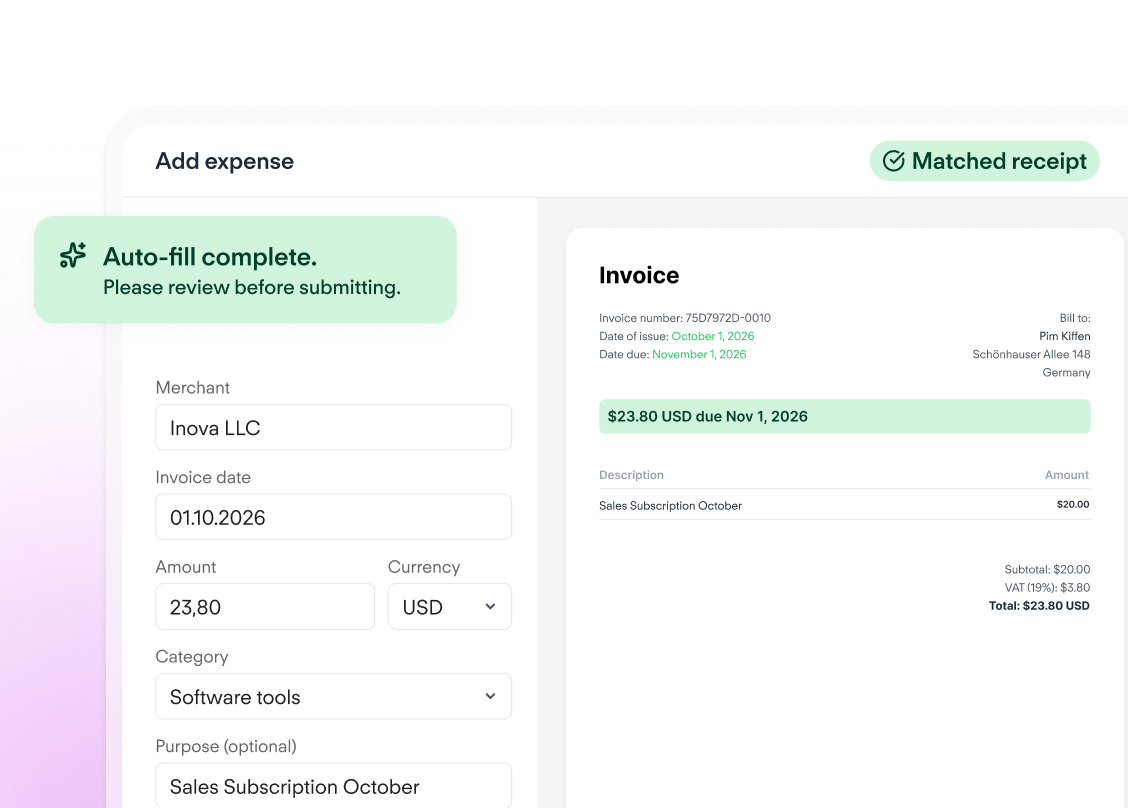Focus the Merchant field containing Inova LLC
The height and width of the screenshot is (808, 1128).
coord(333,427)
